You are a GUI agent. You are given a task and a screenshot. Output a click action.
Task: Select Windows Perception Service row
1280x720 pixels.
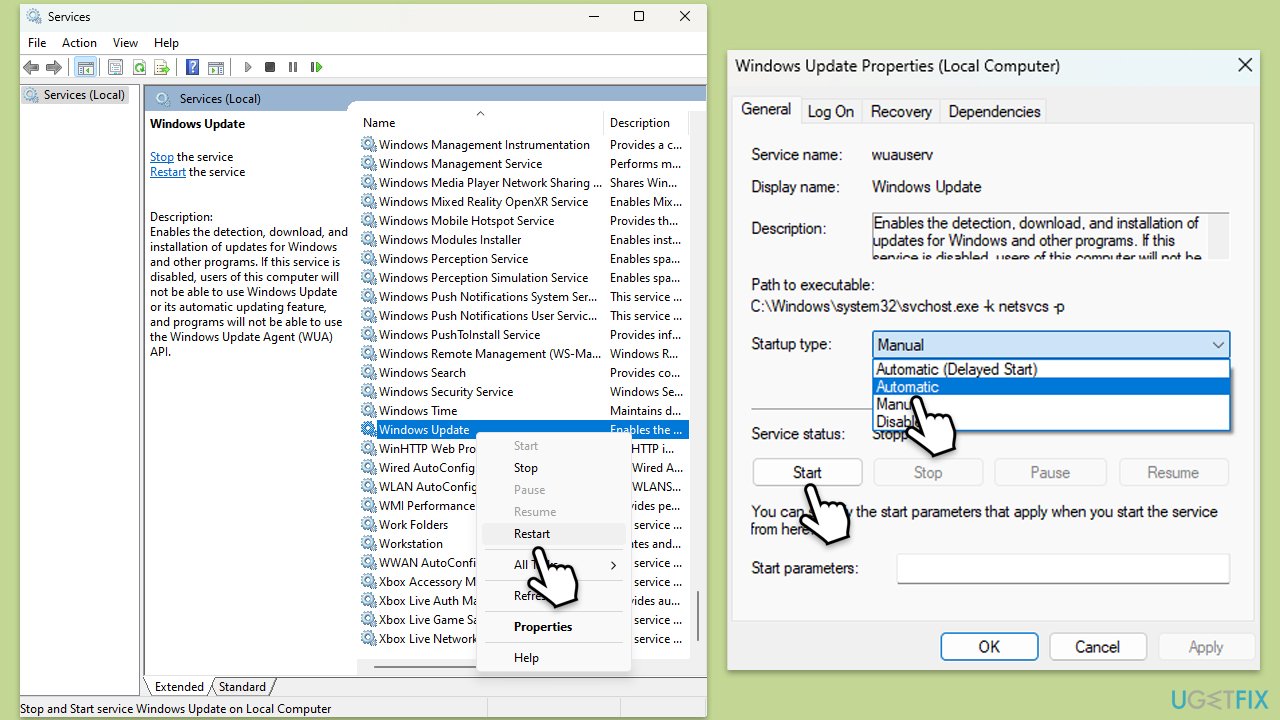point(524,259)
